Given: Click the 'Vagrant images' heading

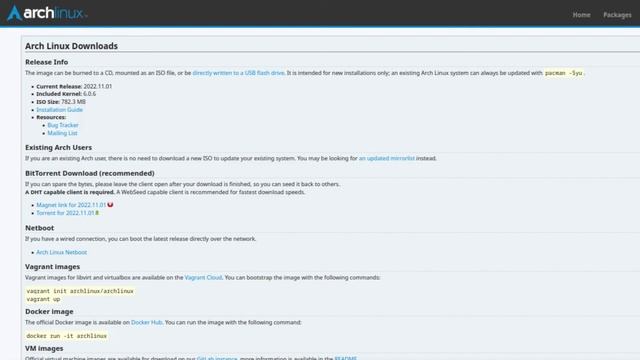Looking at the screenshot, I should (x=52, y=267).
